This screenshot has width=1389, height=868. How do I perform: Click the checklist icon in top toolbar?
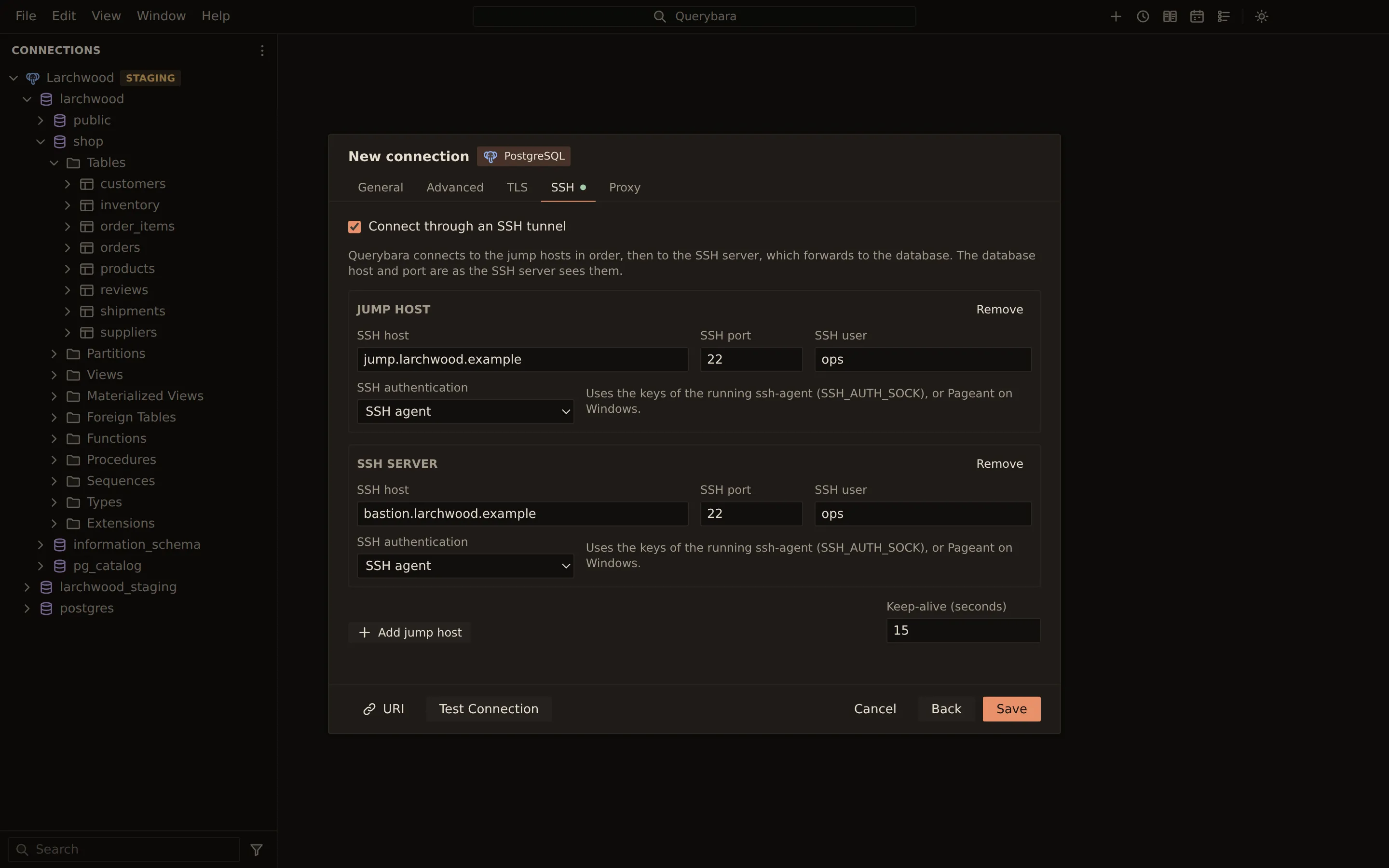pyautogui.click(x=1223, y=16)
